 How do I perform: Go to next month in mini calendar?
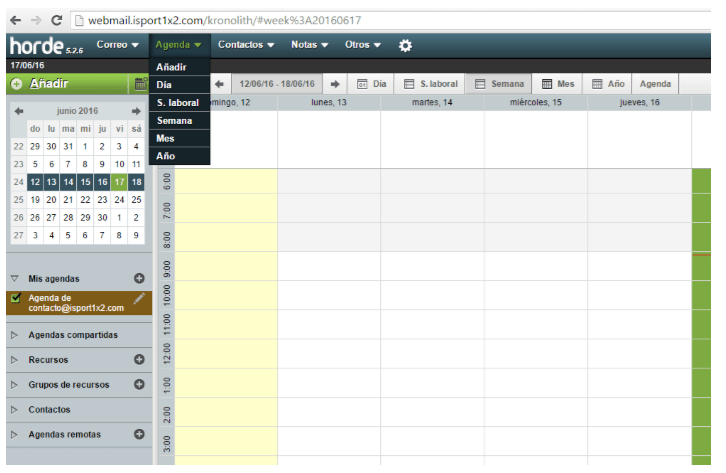136,111
